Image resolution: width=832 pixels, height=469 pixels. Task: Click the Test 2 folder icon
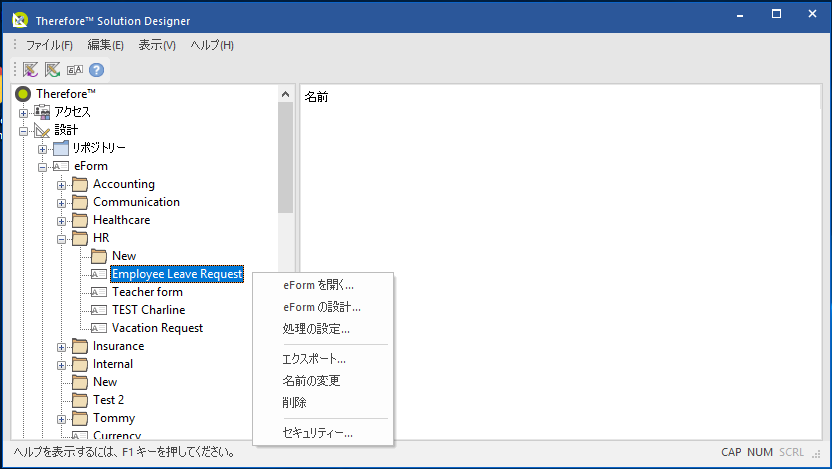(x=80, y=400)
